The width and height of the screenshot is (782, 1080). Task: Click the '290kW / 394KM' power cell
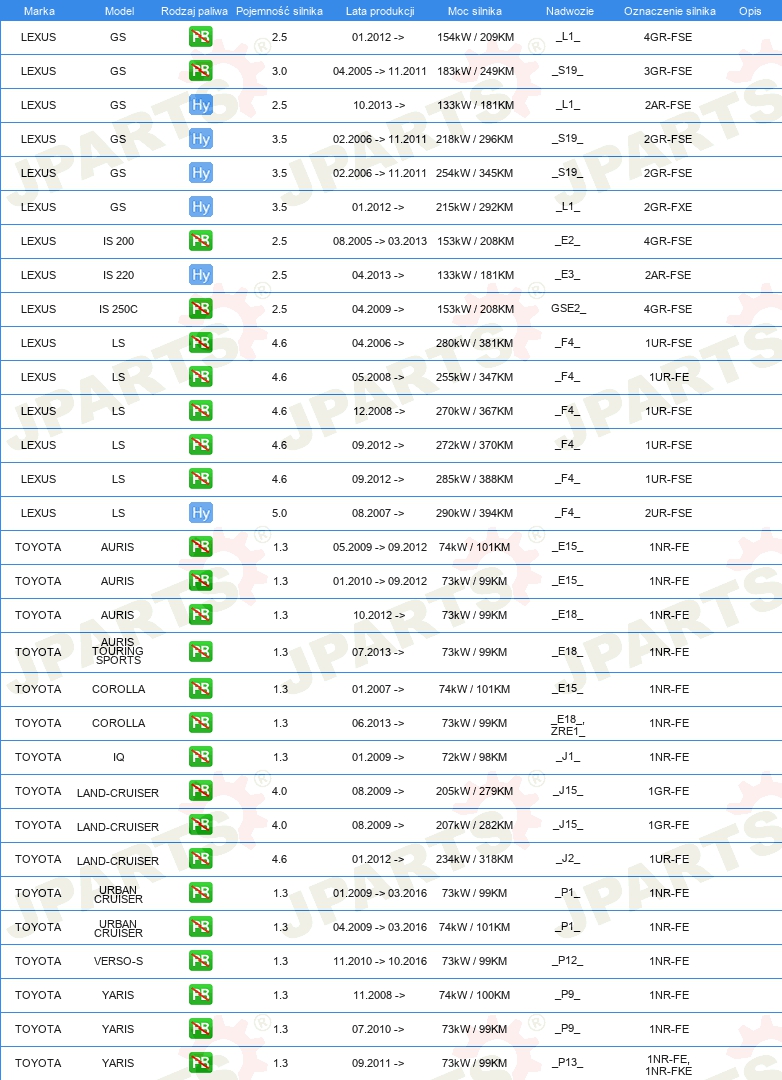tap(474, 513)
